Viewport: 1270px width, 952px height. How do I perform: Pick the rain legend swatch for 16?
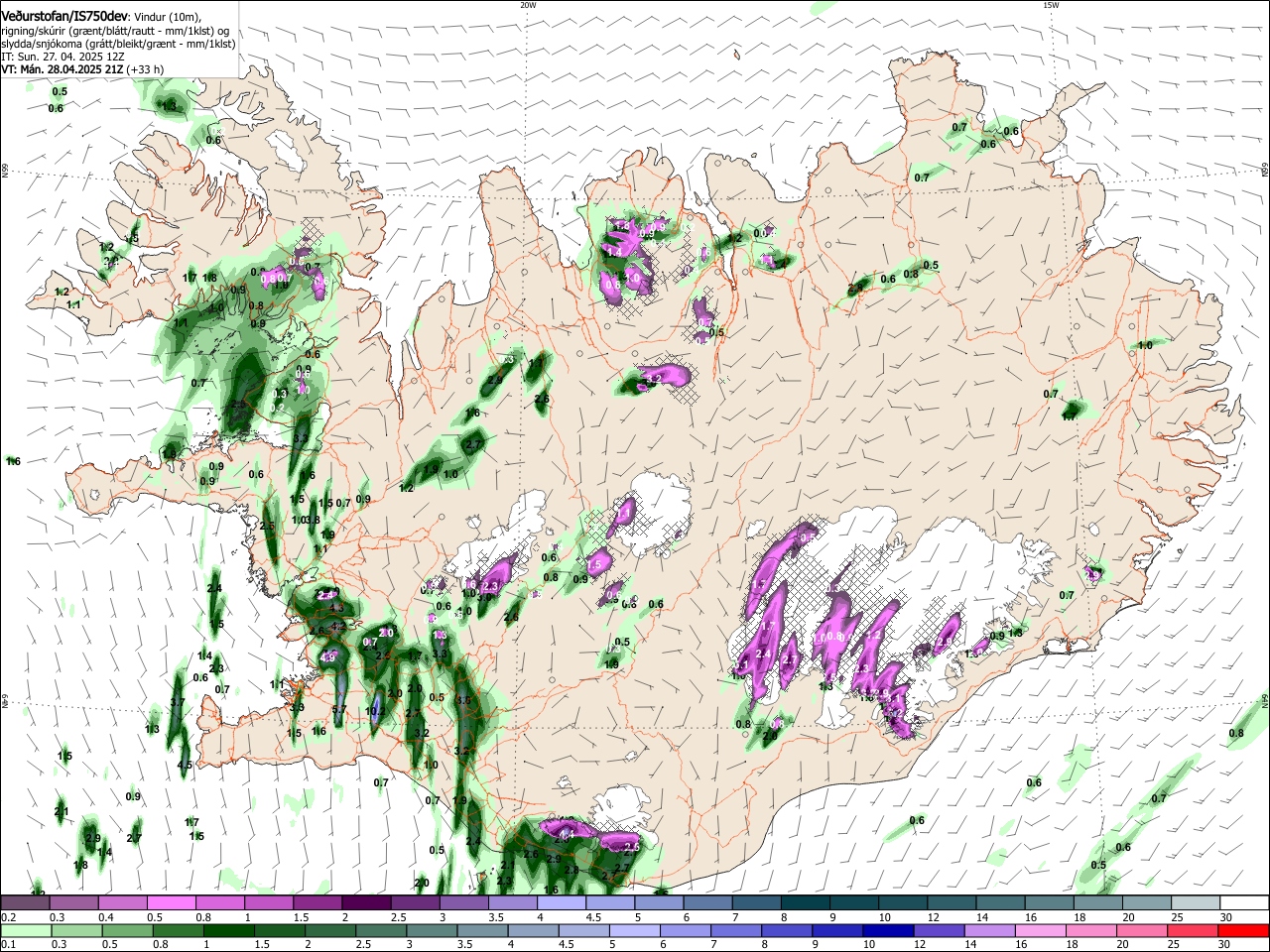pos(1042,930)
